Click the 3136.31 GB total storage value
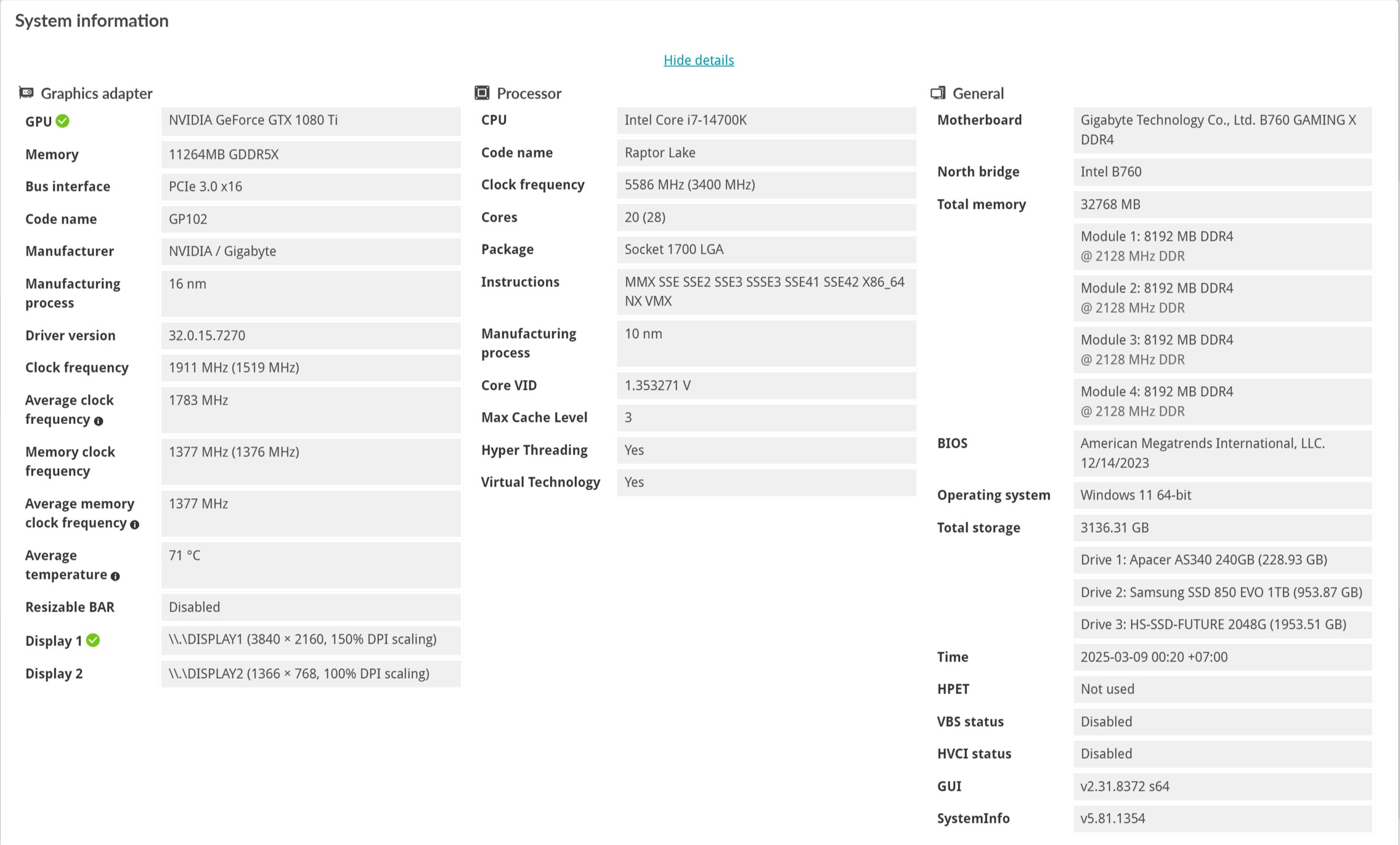1400x845 pixels. point(1223,528)
